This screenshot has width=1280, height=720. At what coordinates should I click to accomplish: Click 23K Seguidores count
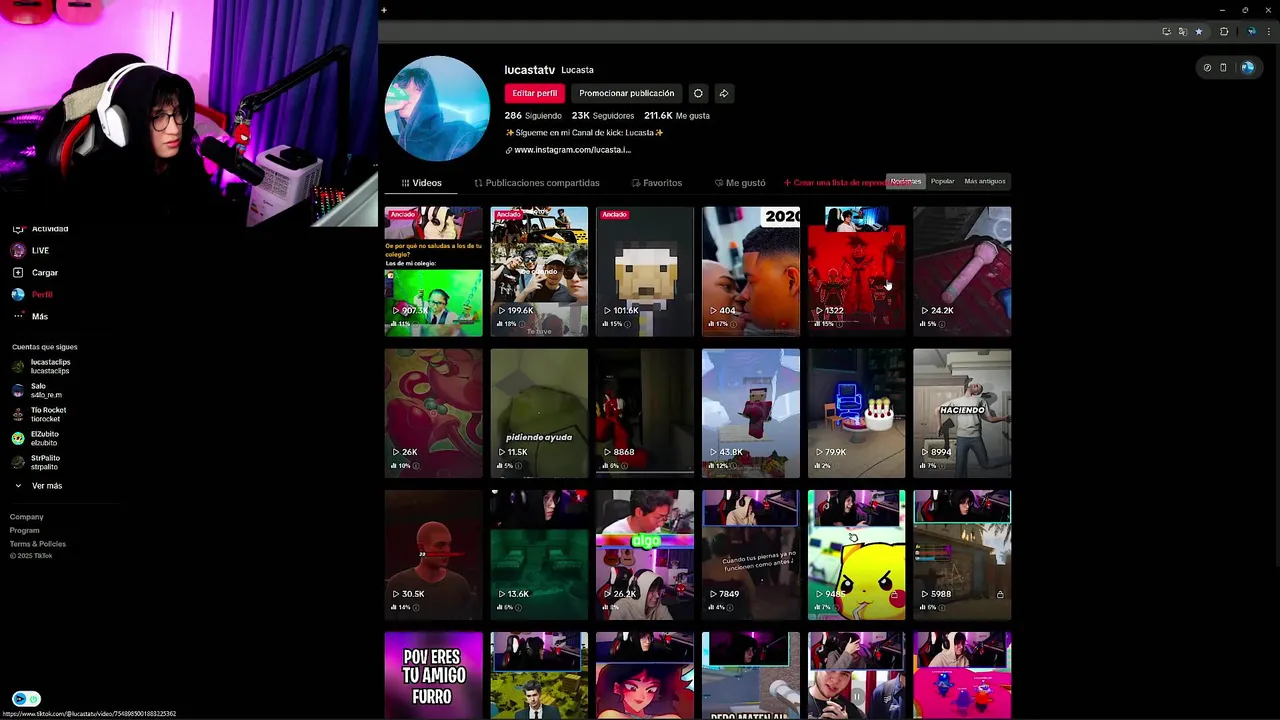pyautogui.click(x=603, y=116)
